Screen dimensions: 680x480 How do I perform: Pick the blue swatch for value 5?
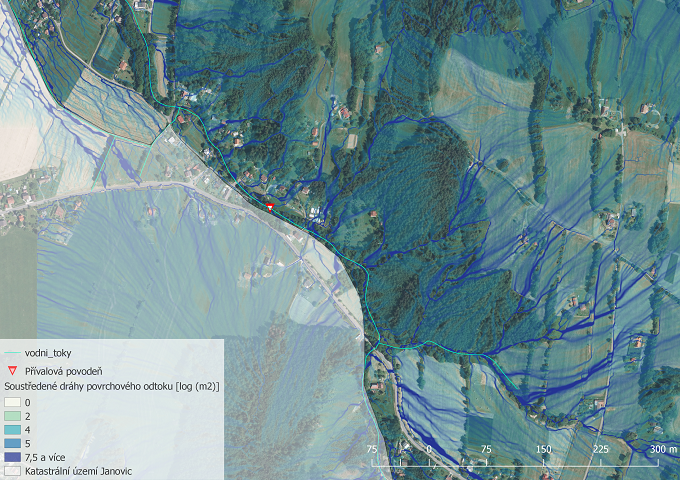pyautogui.click(x=12, y=444)
